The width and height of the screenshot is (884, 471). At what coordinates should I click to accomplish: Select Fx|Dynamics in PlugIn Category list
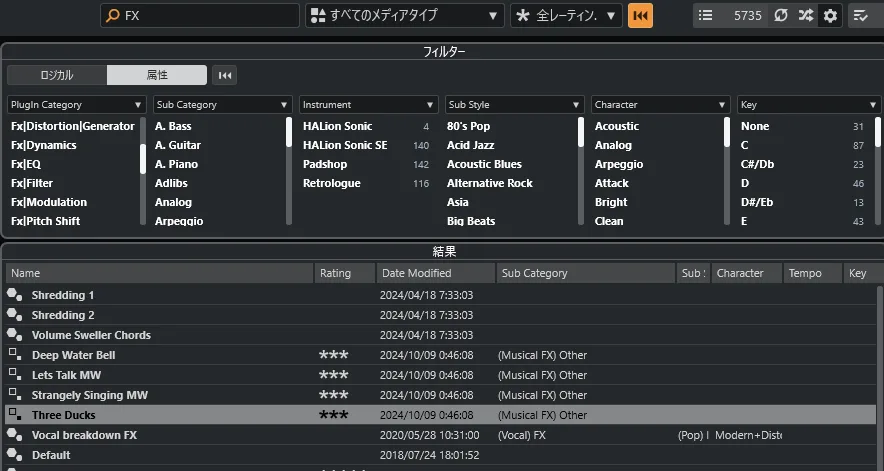pos(44,145)
